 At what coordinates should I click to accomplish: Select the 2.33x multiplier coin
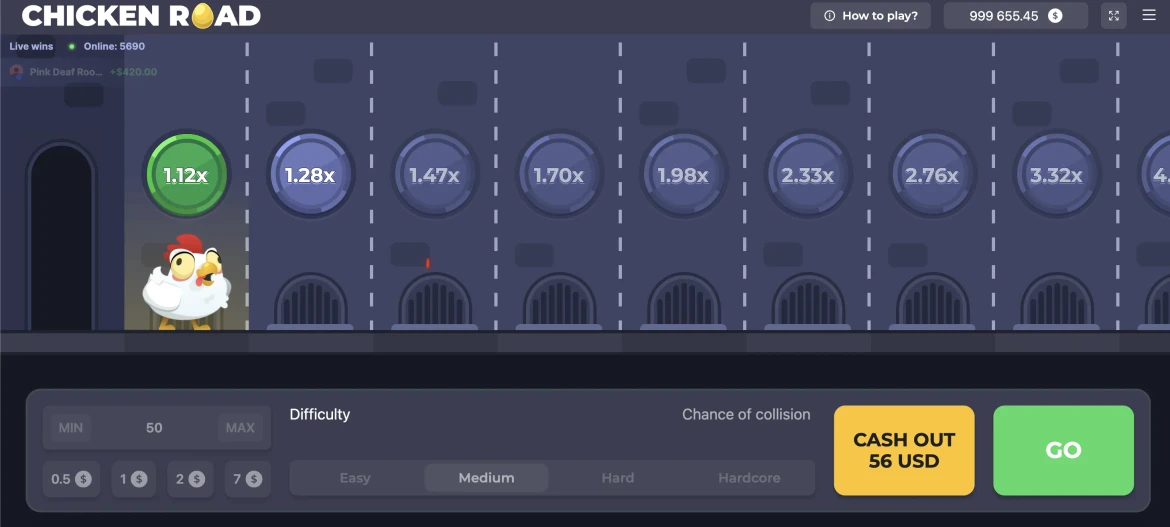tap(807, 175)
